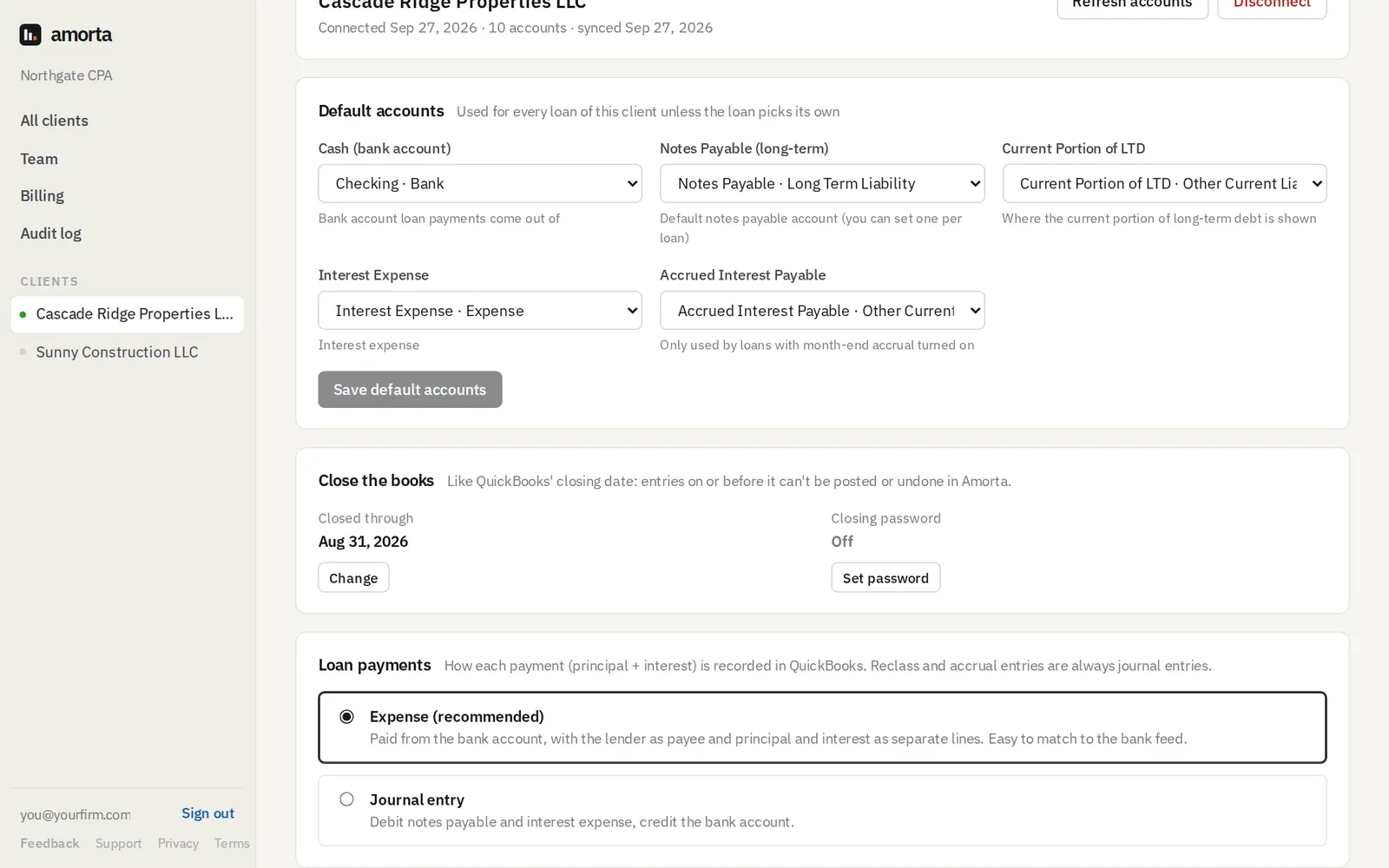Open the Privacy link
The image size is (1389, 868).
coord(178,844)
